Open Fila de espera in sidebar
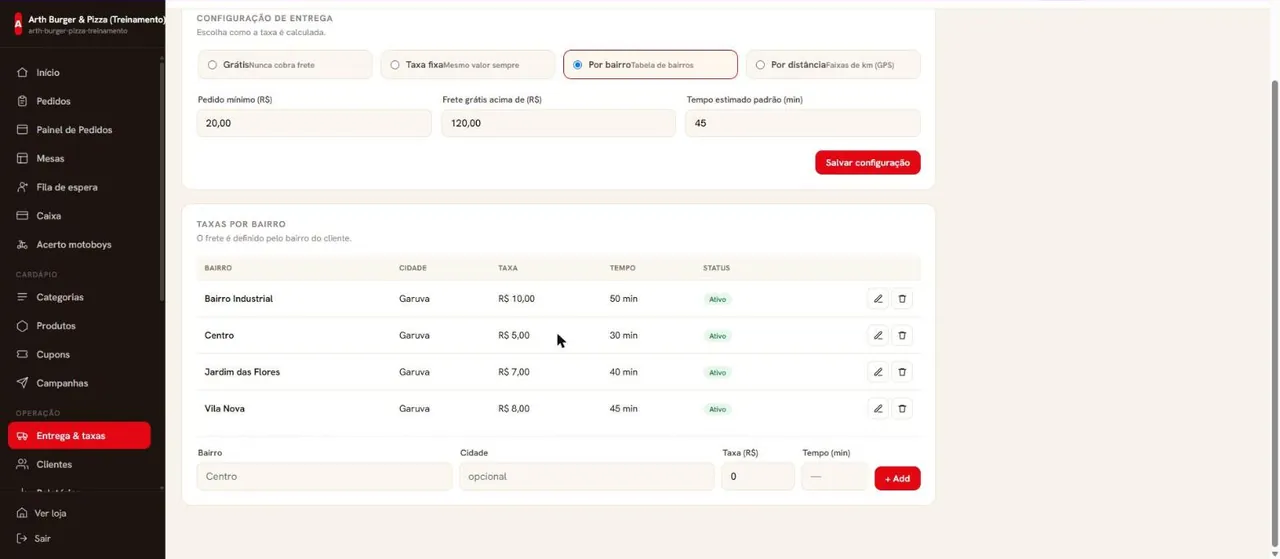Screen dimensions: 1280x559 pyautogui.click(x=79, y=187)
